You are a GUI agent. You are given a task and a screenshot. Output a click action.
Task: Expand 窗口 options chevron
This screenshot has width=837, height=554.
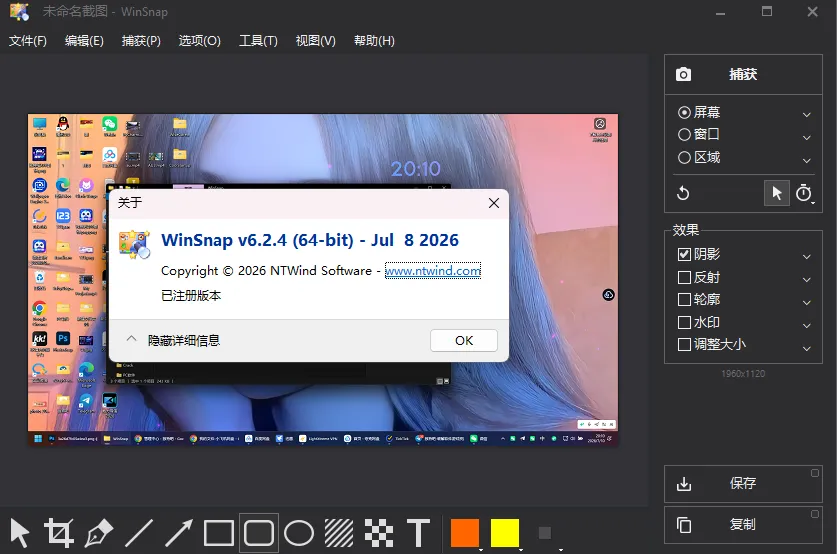coord(807,138)
